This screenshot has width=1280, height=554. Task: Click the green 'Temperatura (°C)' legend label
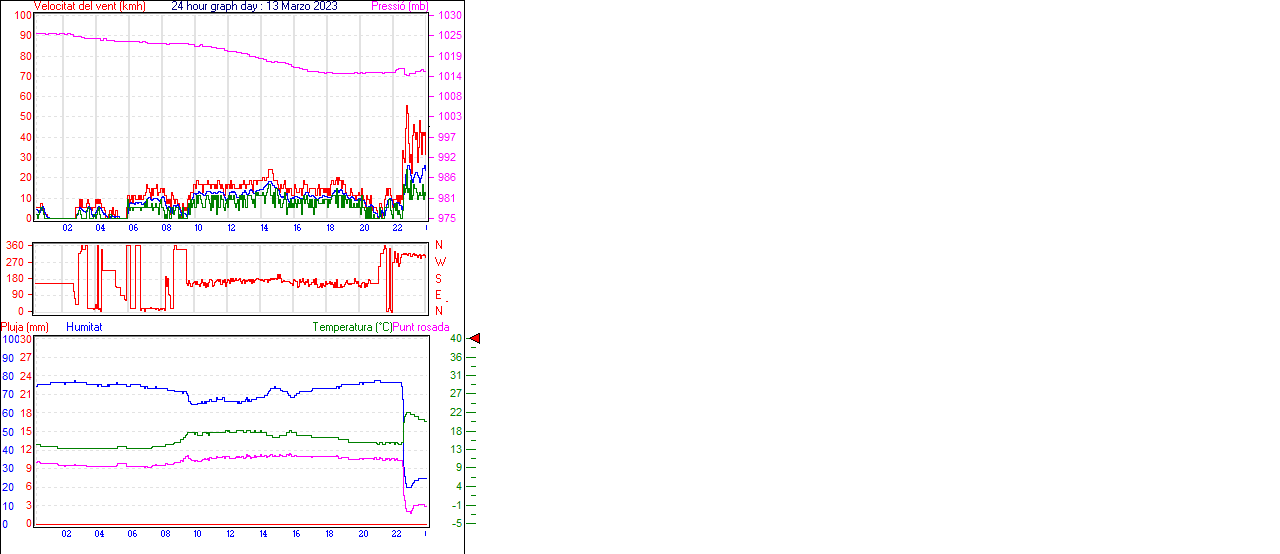tap(352, 327)
